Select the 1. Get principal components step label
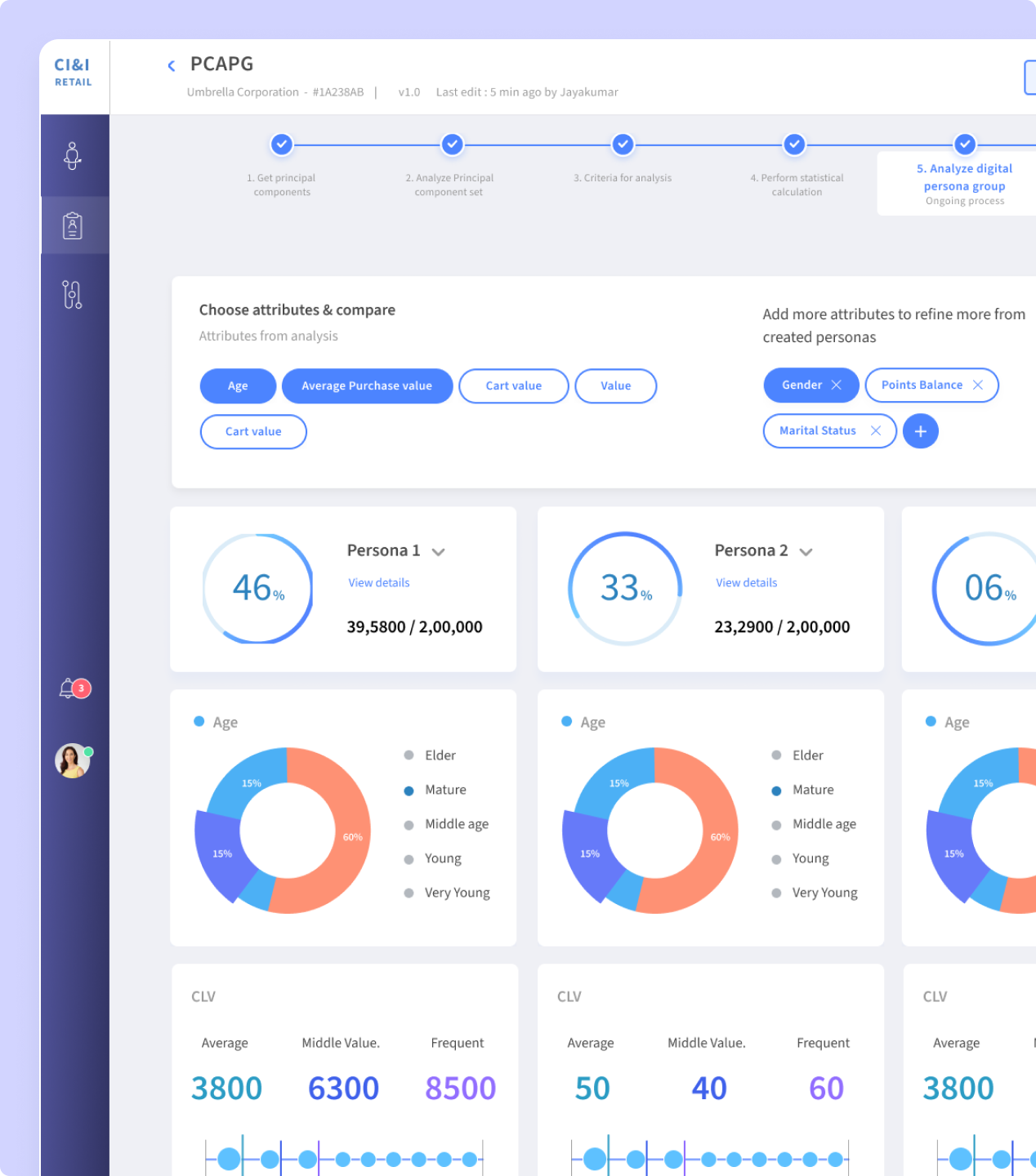The height and width of the screenshot is (1176, 1036). pos(282,185)
